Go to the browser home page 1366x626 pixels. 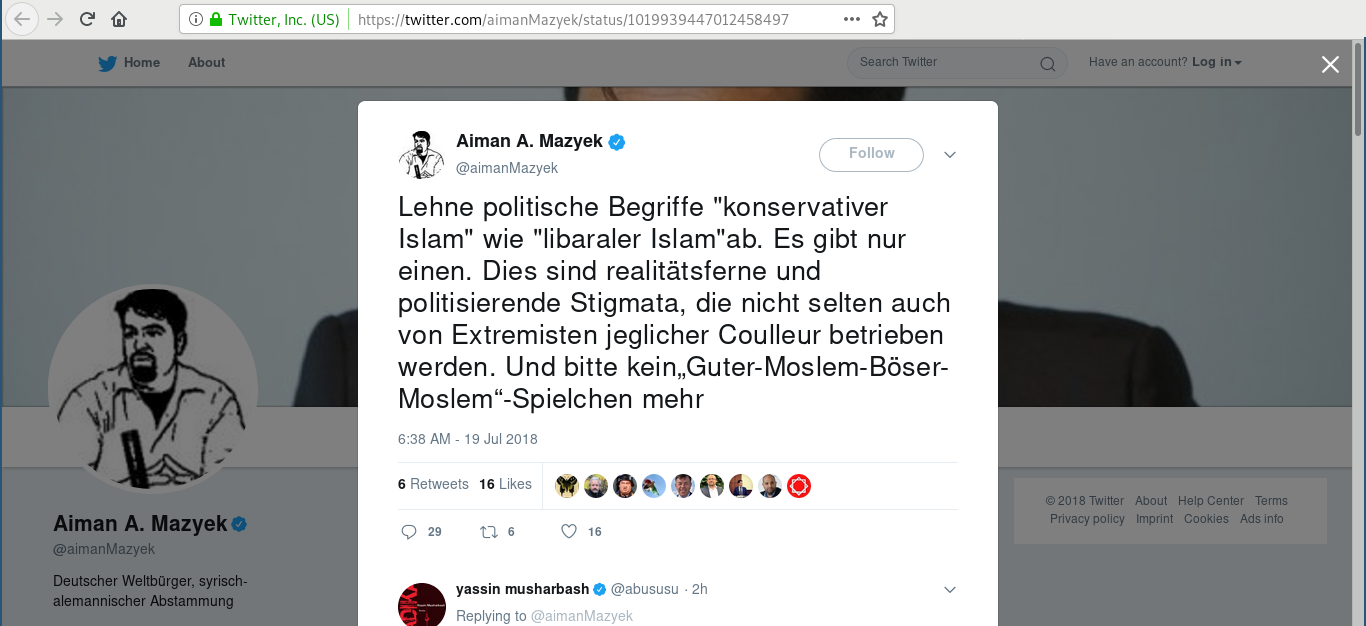tap(119, 19)
